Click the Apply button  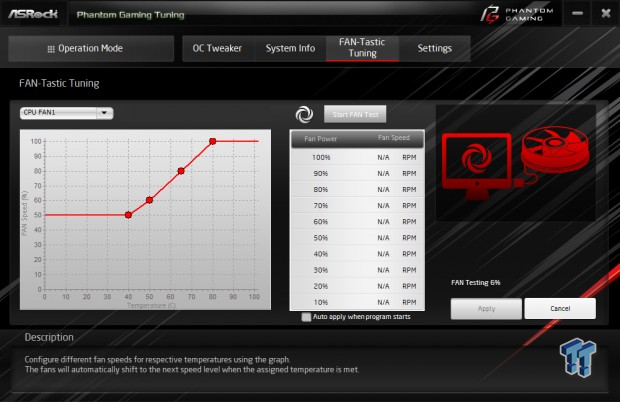486,309
